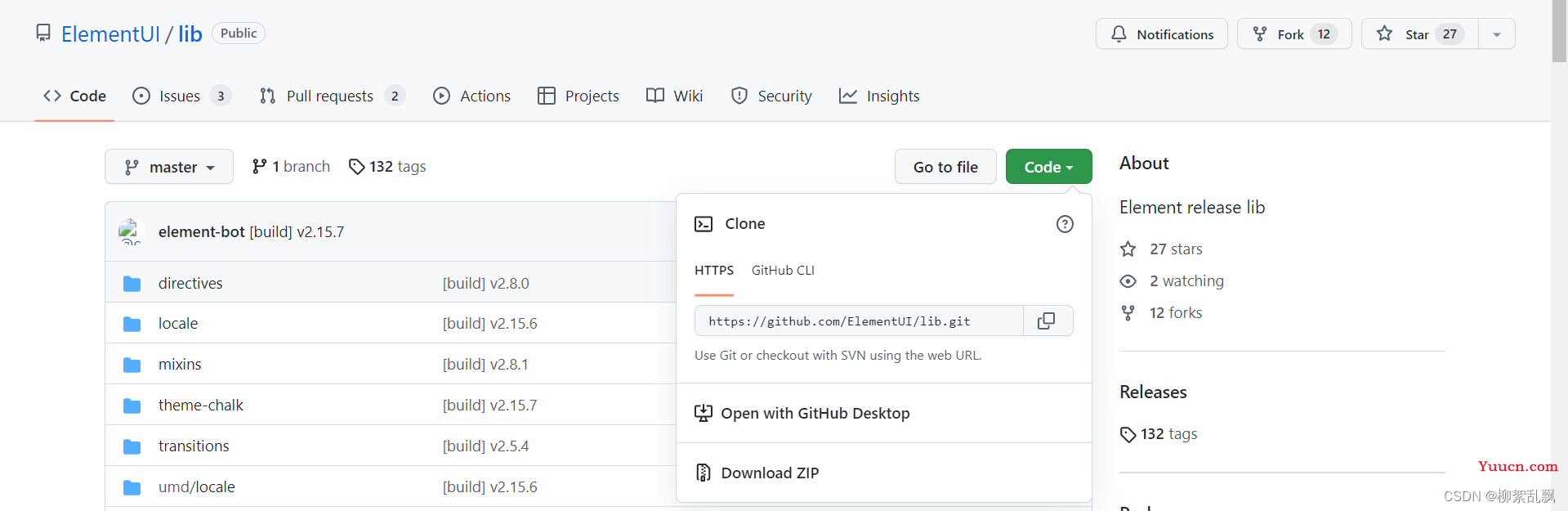The height and width of the screenshot is (511, 1568).
Task: Choose Open with GitHub Desktop
Action: [x=802, y=413]
